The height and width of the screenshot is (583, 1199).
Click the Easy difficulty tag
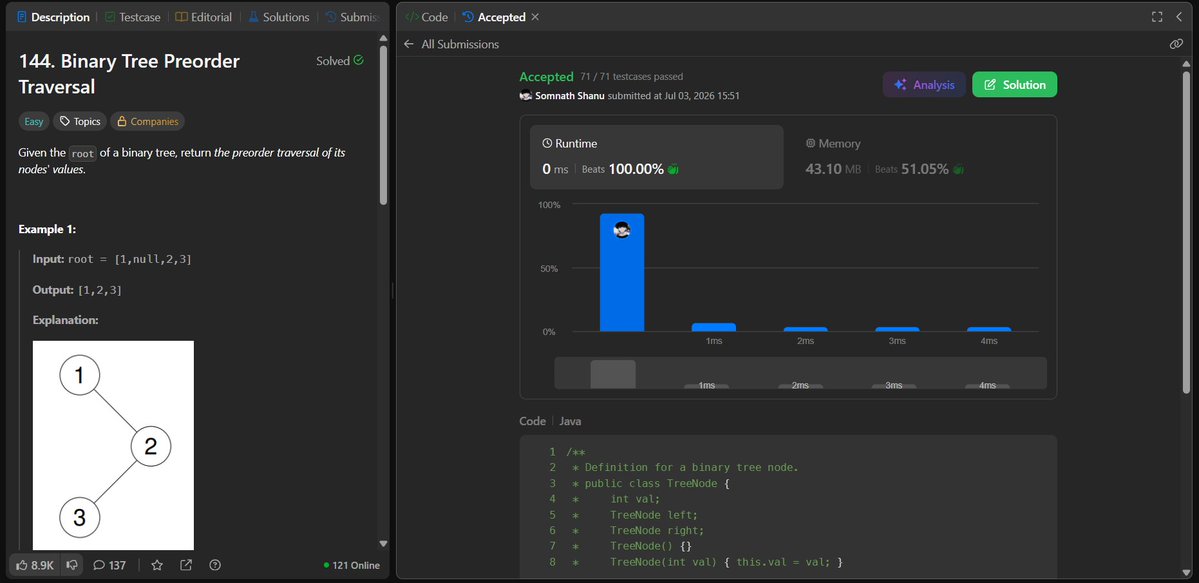[34, 121]
